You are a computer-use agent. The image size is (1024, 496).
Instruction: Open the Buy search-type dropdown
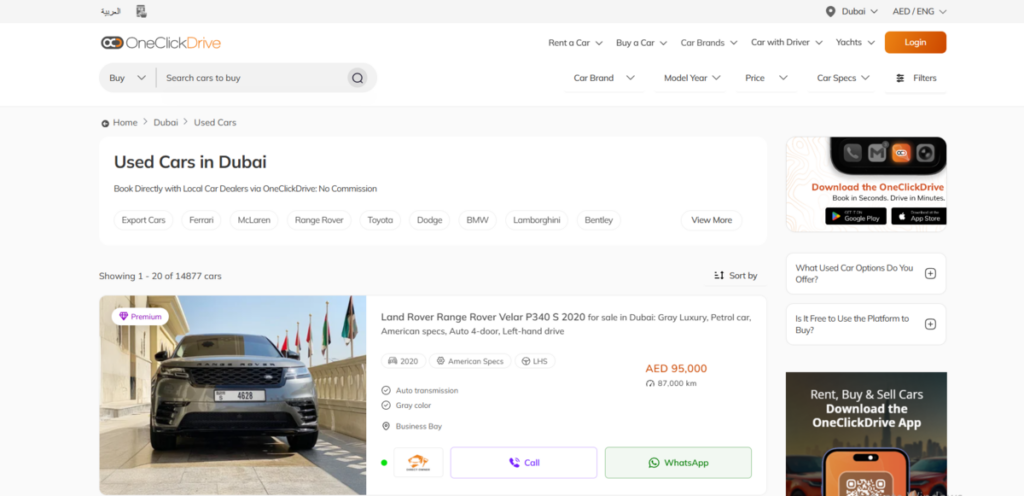click(x=127, y=78)
